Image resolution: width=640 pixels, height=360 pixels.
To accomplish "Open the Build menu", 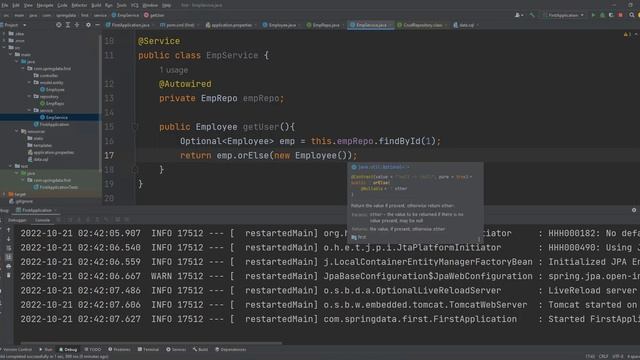I will pyautogui.click(x=96, y=5).
